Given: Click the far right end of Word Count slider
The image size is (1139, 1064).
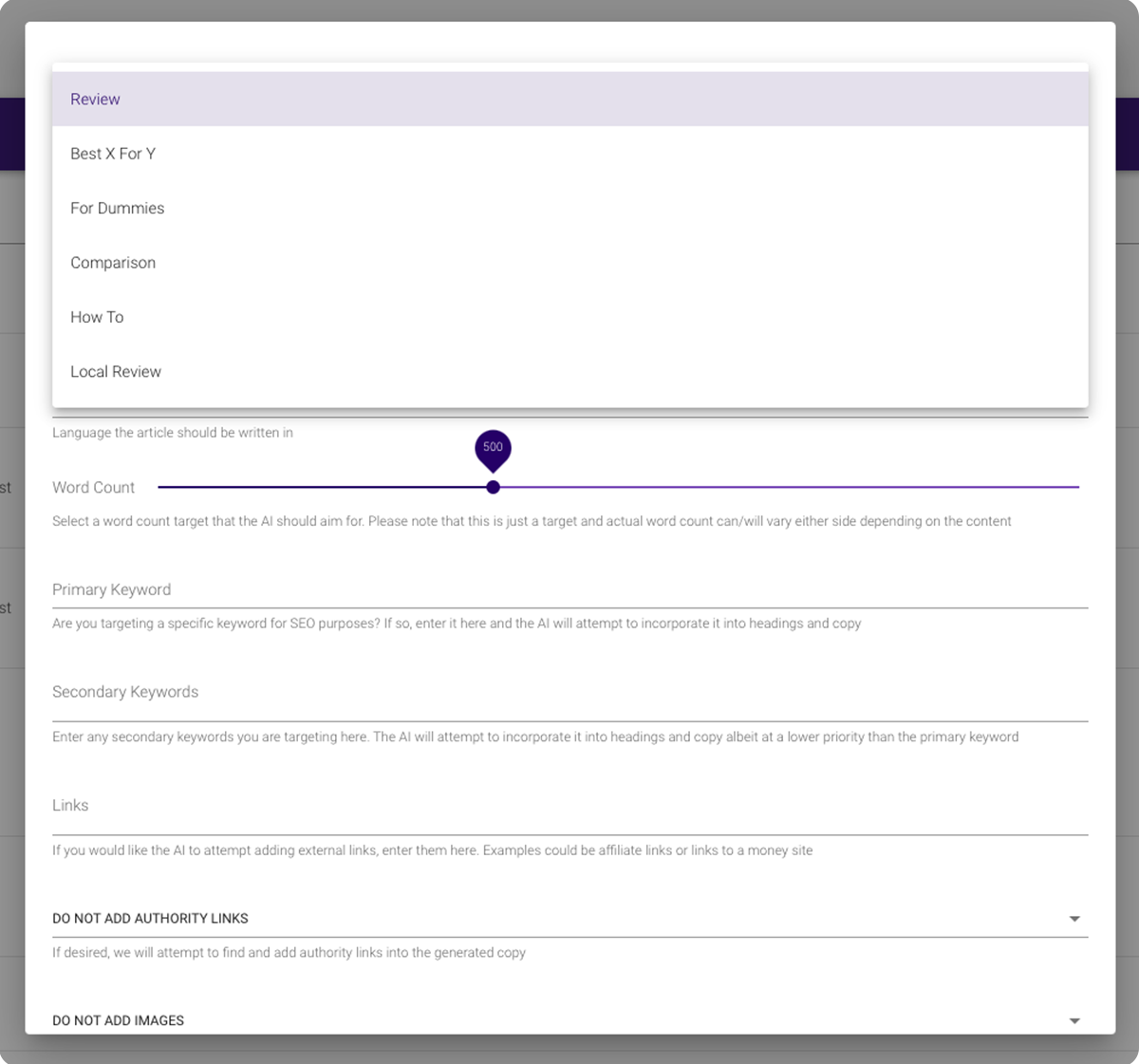Looking at the screenshot, I should point(1076,487).
